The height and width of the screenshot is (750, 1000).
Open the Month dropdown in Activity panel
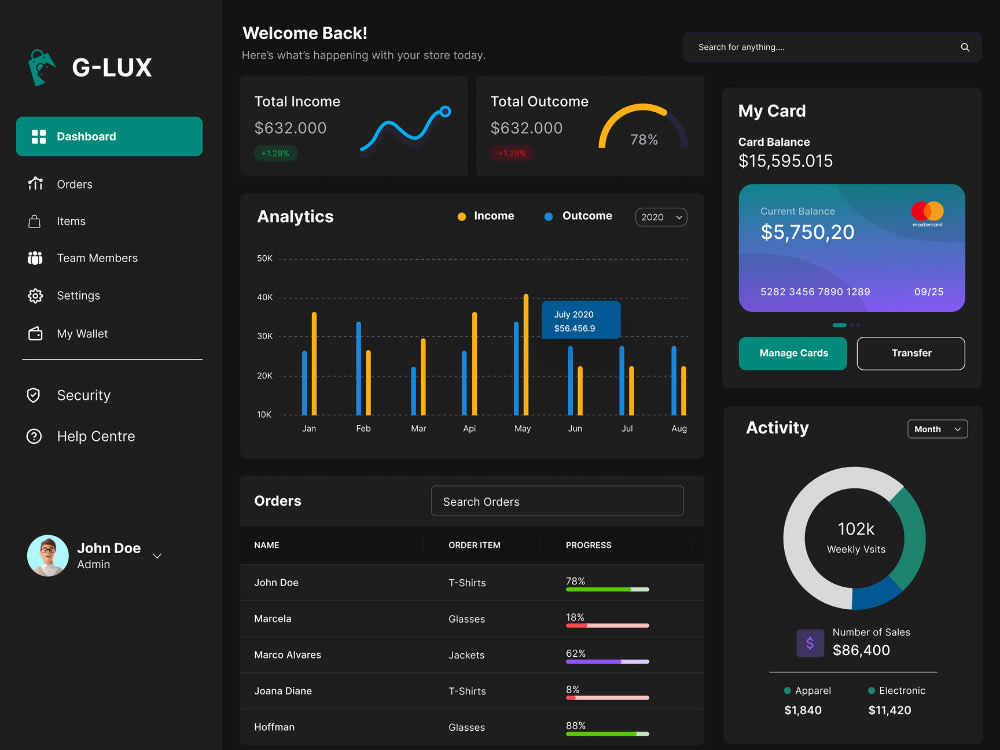point(937,428)
